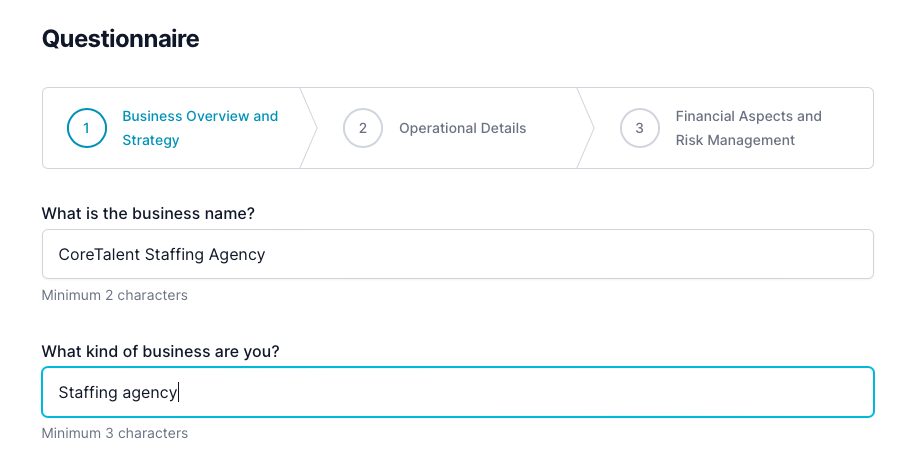
Task: Click the step 3 number circle
Action: 639,128
